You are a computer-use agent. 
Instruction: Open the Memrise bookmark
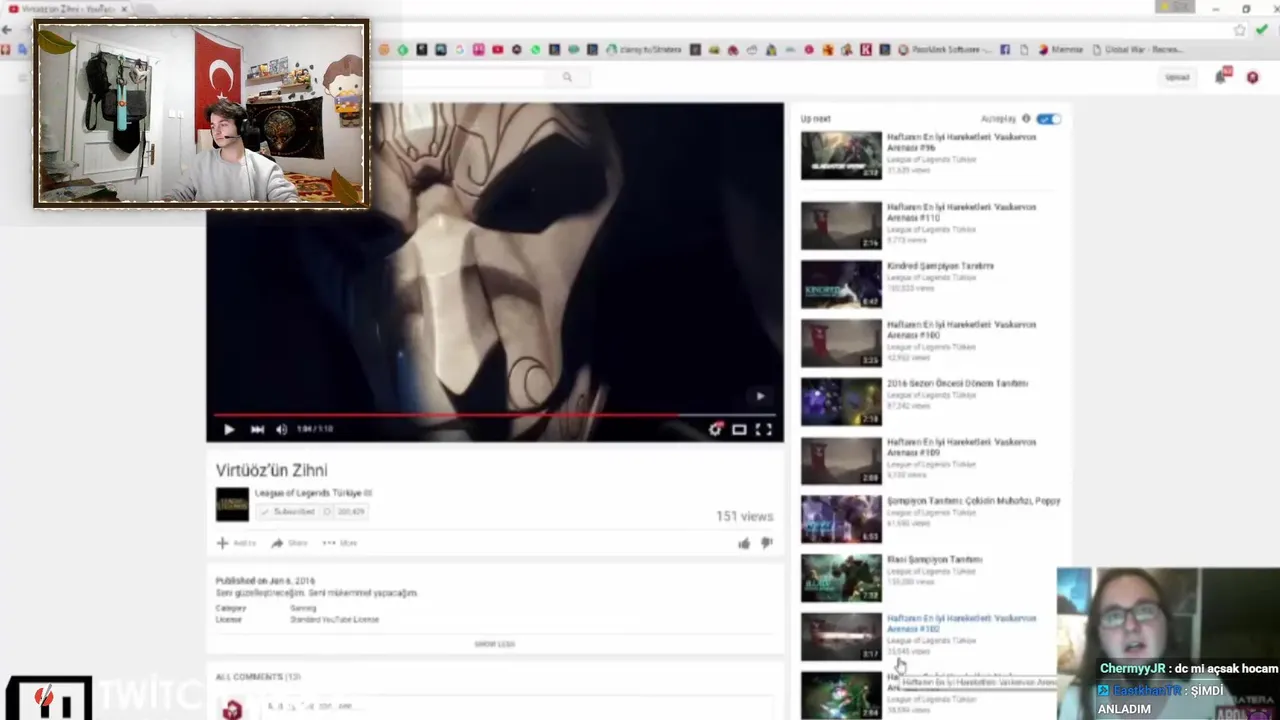click(1061, 49)
